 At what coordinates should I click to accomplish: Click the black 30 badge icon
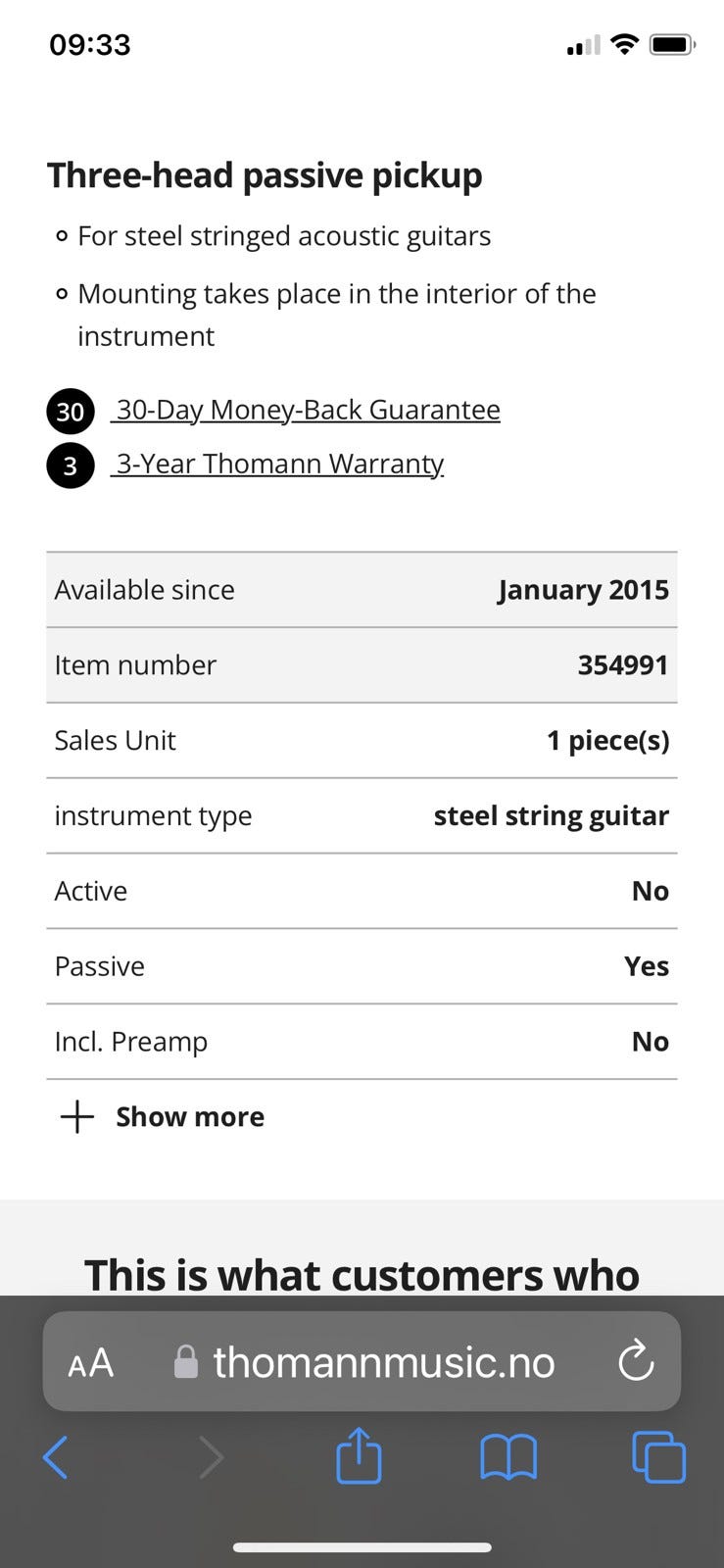click(x=71, y=412)
